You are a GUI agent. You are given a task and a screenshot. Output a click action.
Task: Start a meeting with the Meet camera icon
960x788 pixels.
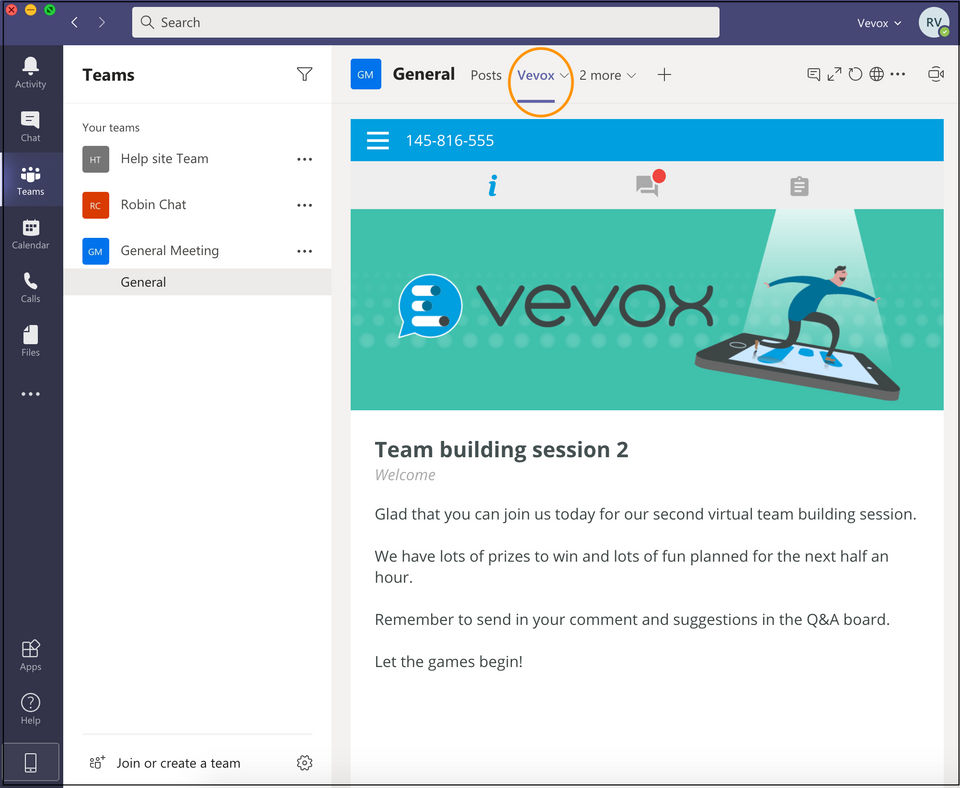[x=936, y=74]
